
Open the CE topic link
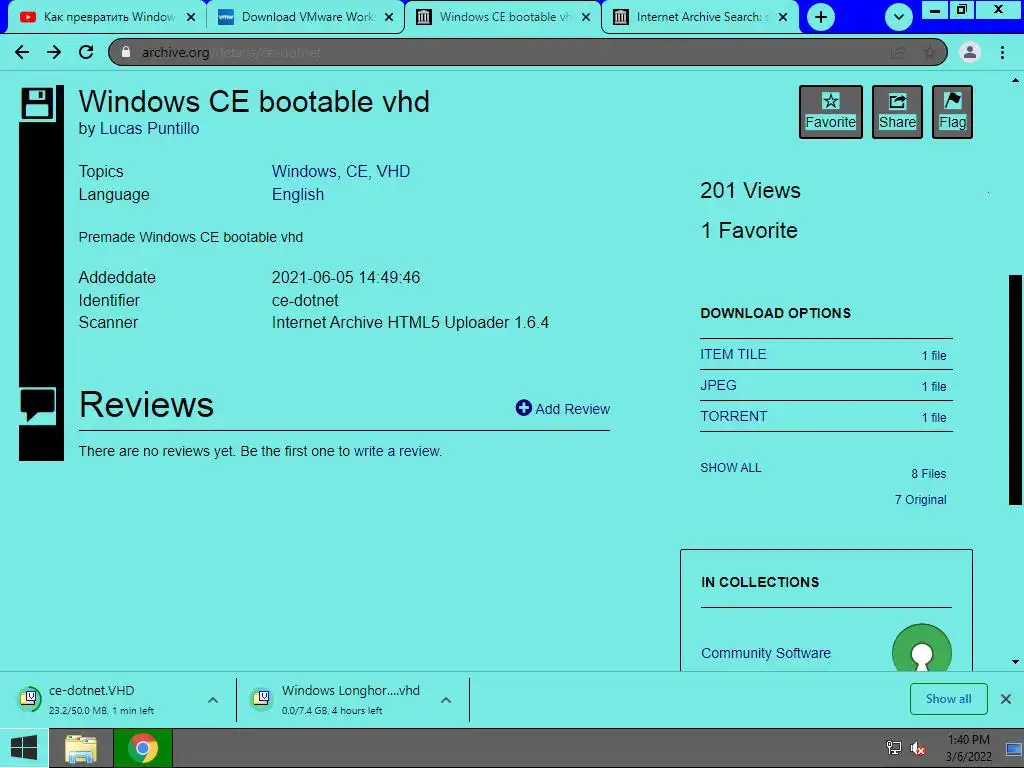(358, 171)
